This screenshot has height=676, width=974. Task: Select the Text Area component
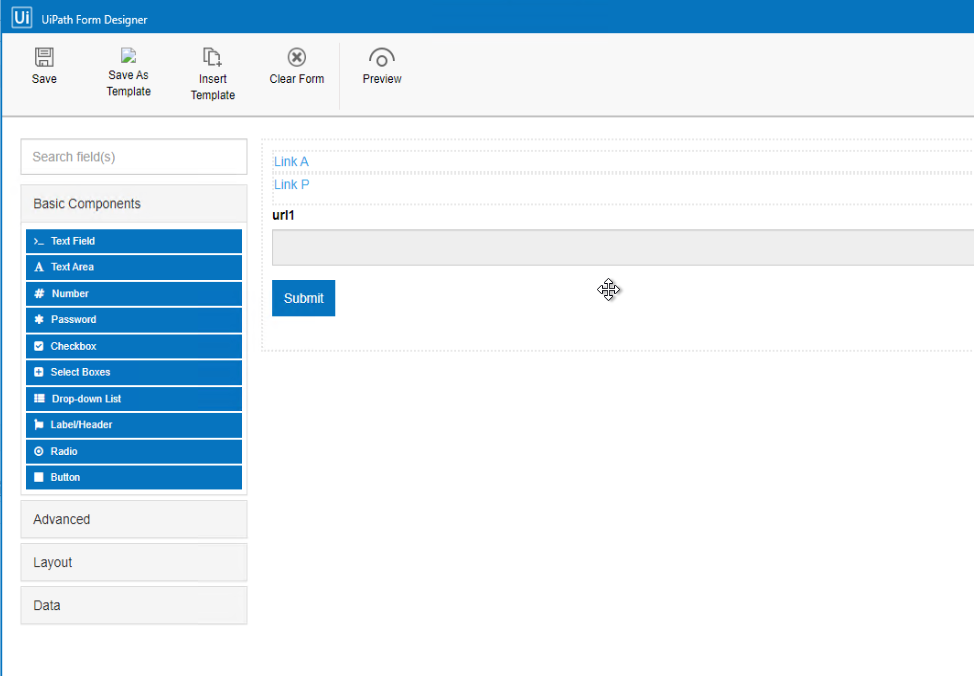(134, 267)
